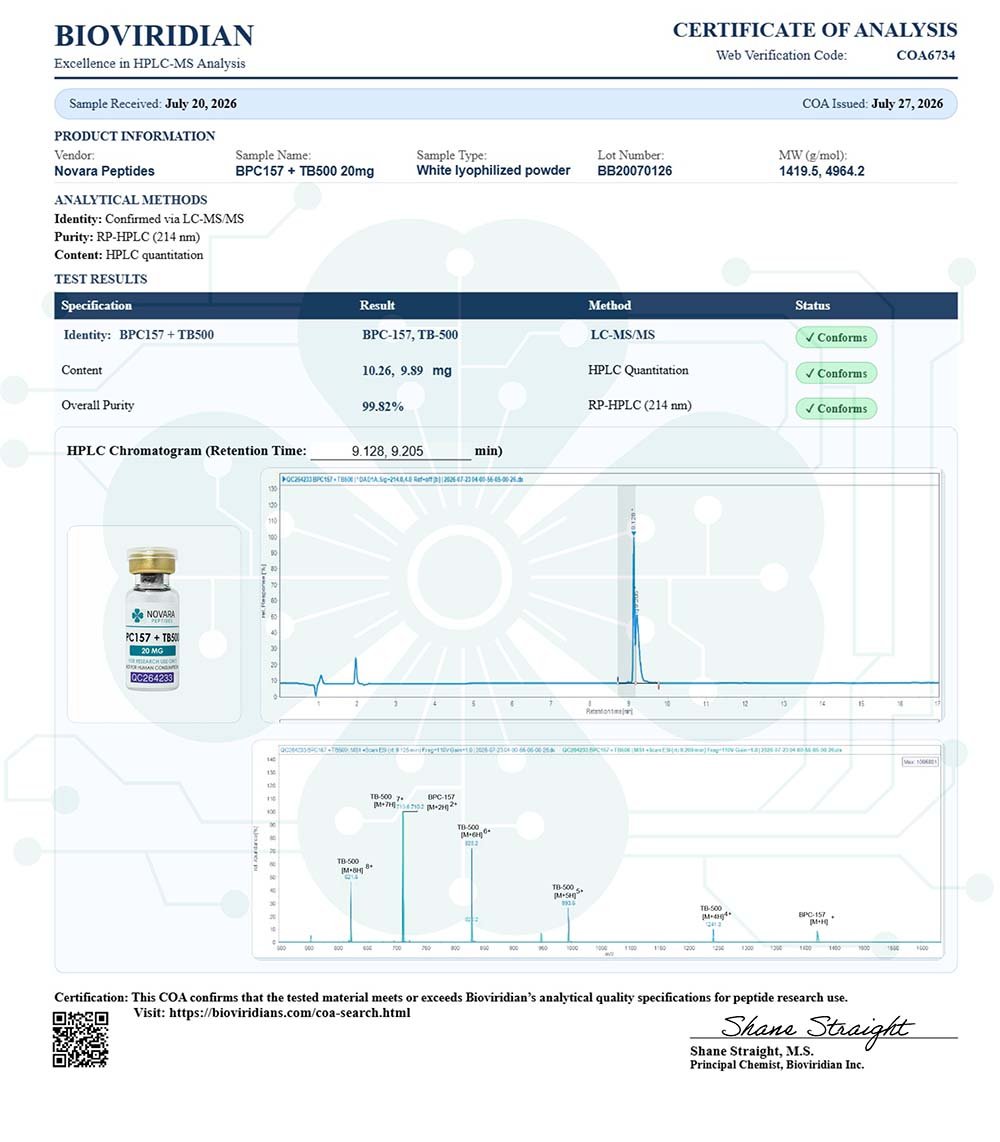This screenshot has height=1142, width=1000.
Task: Select lot number BB20070126
Action: point(634,171)
